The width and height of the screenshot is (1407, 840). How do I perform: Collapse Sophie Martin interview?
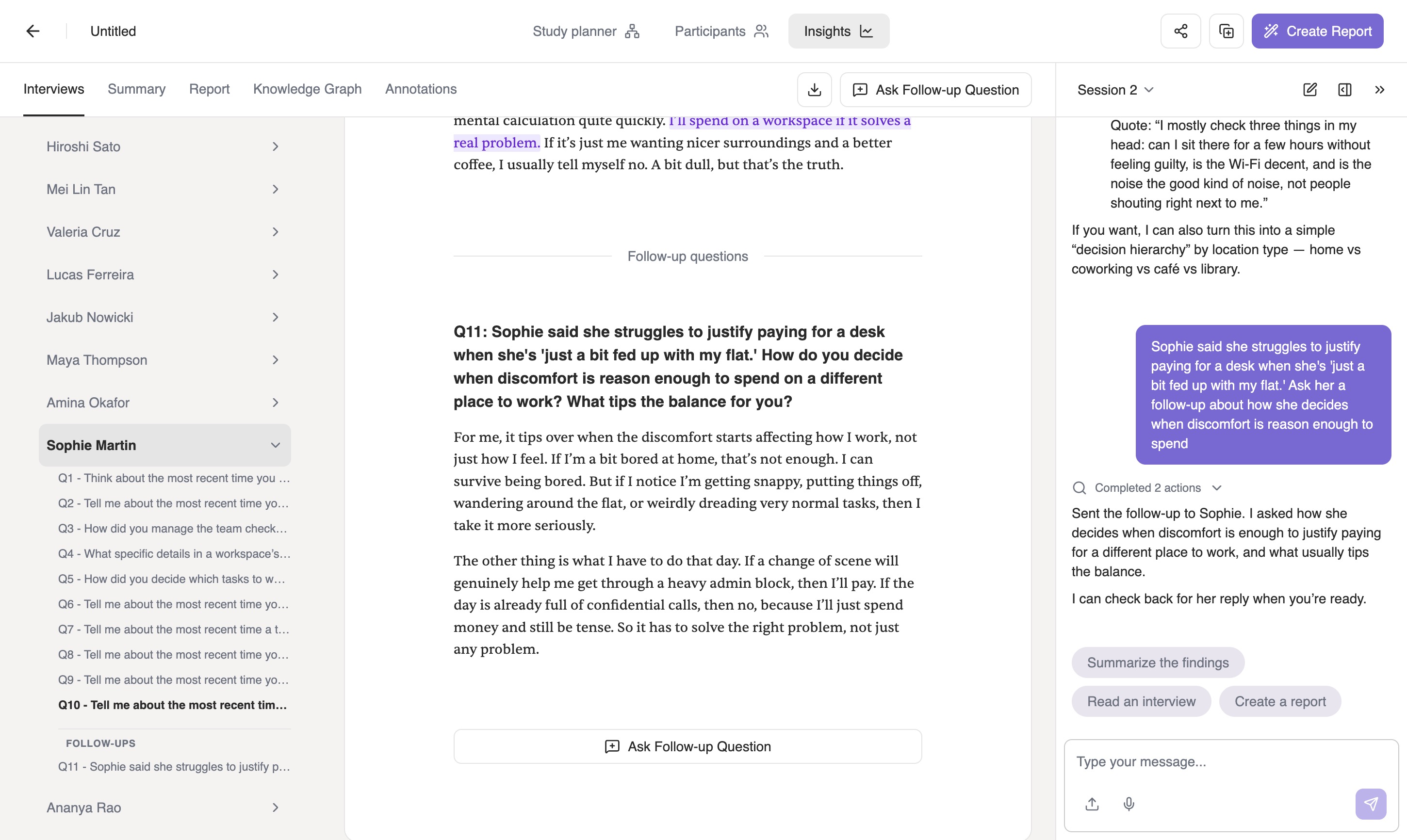click(x=164, y=445)
